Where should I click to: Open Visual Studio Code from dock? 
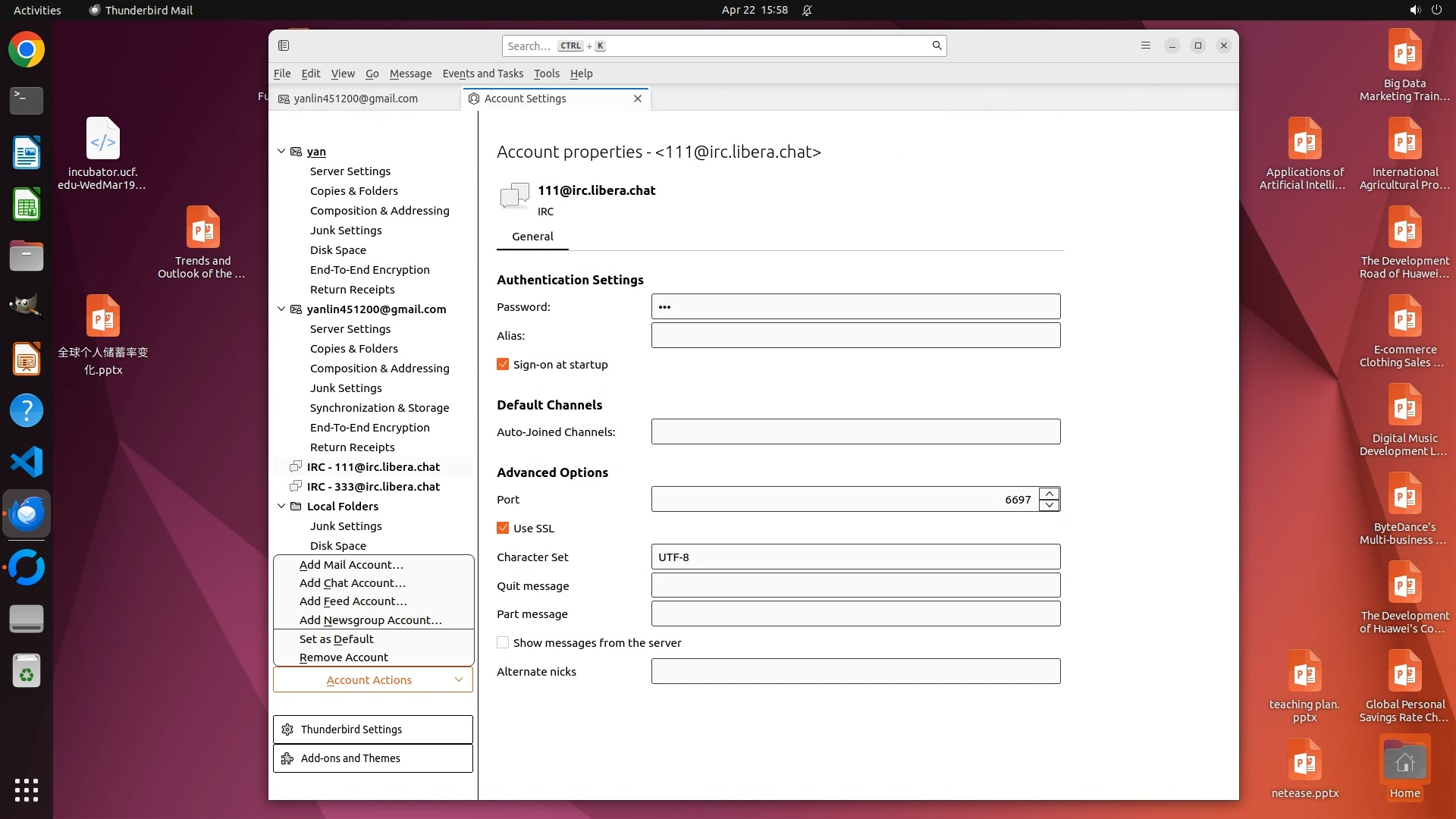click(27, 462)
